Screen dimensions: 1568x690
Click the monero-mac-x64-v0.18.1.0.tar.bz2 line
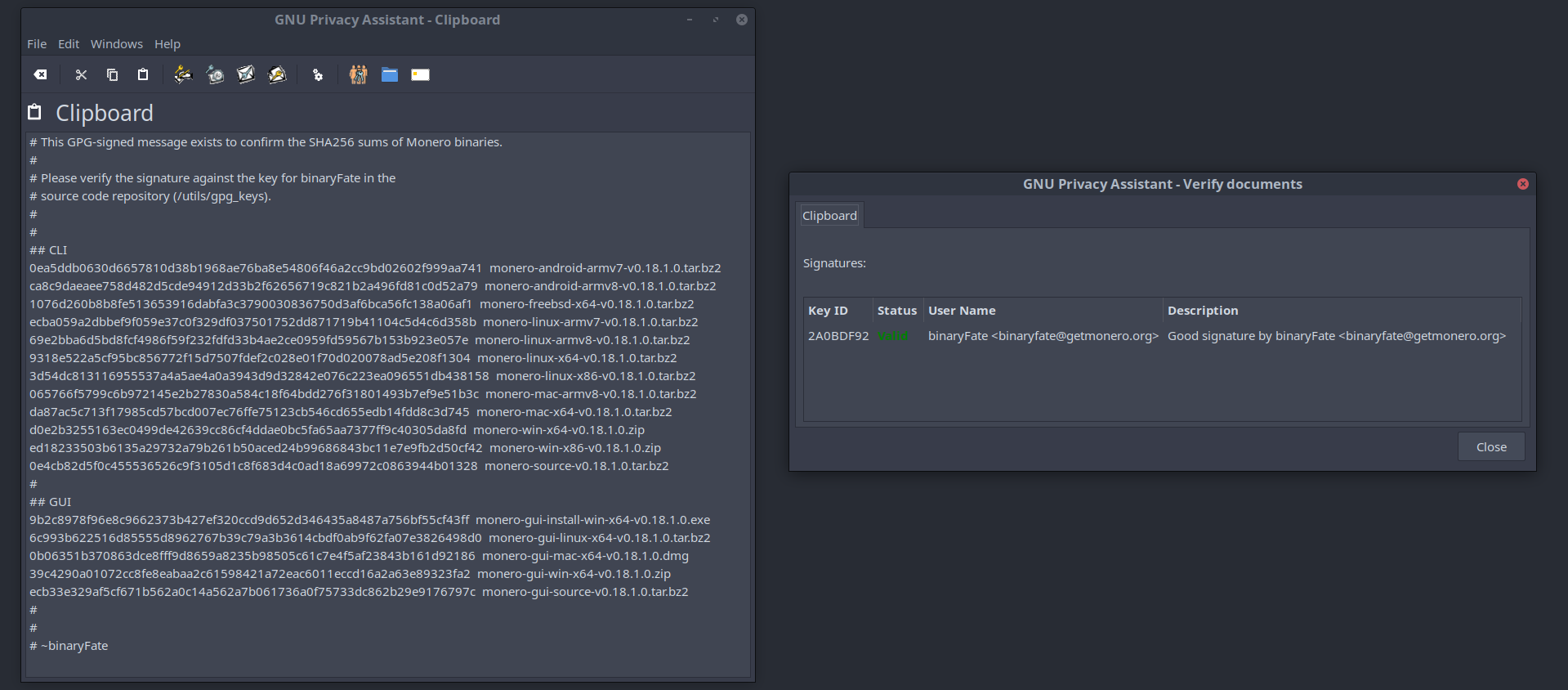[x=351, y=412]
